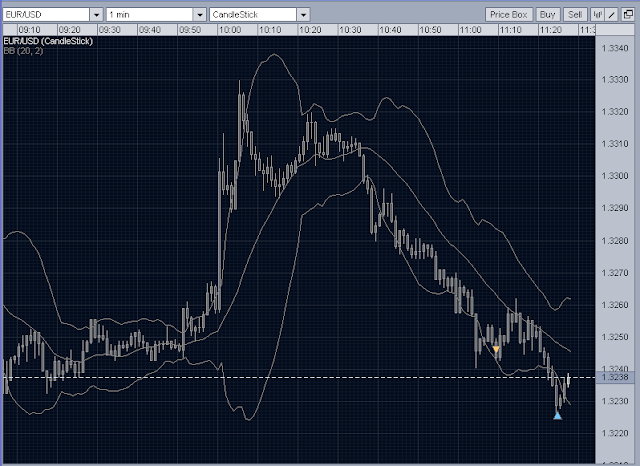Click the 1 min timeframe combo field
Viewport: 640px width, 466px height.
point(149,15)
